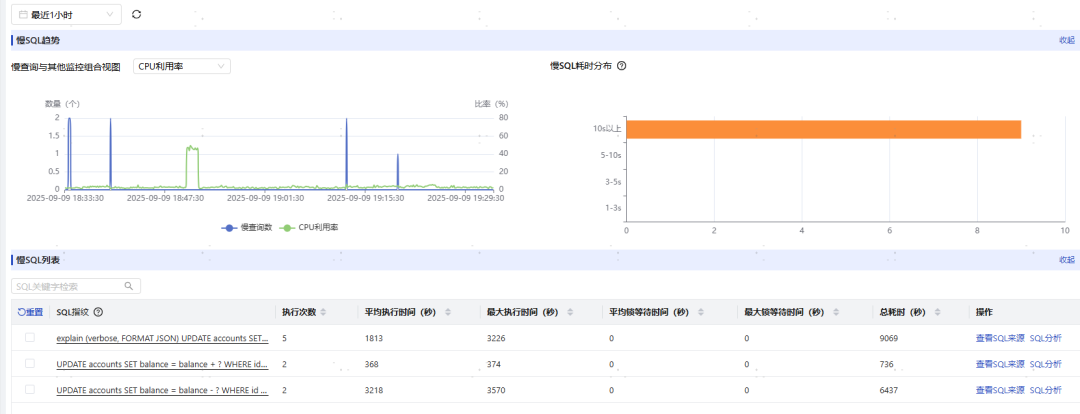Check the box for the explain UPDATE accounts row
Image resolution: width=1080 pixels, height=414 pixels.
pos(30,338)
